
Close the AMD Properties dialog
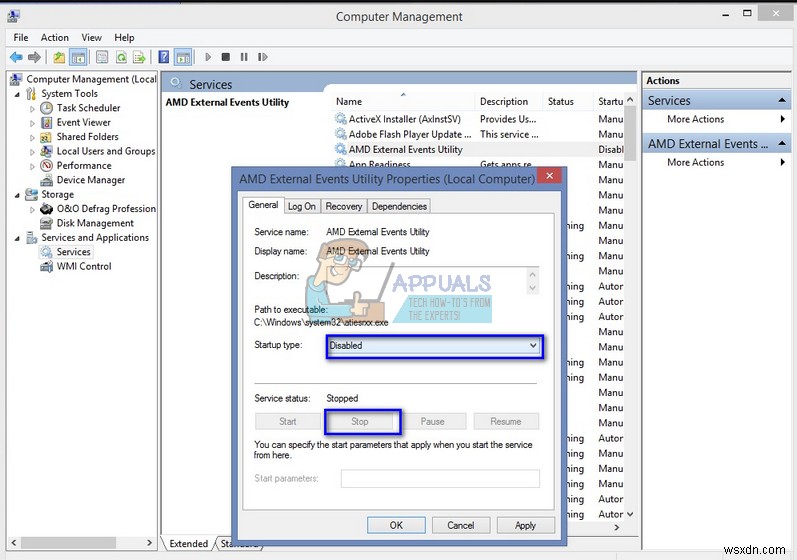(549, 176)
